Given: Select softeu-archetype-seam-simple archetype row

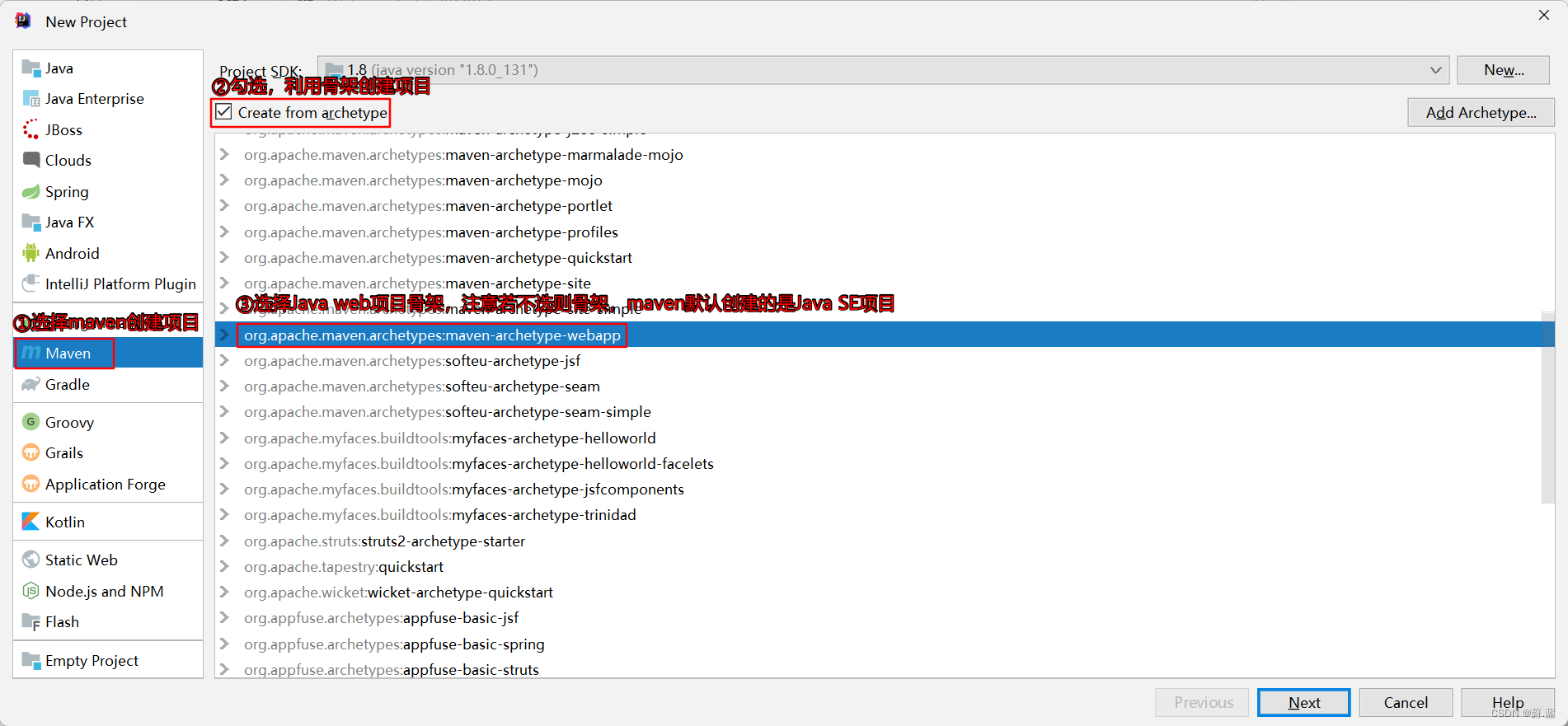Looking at the screenshot, I should click(878, 411).
